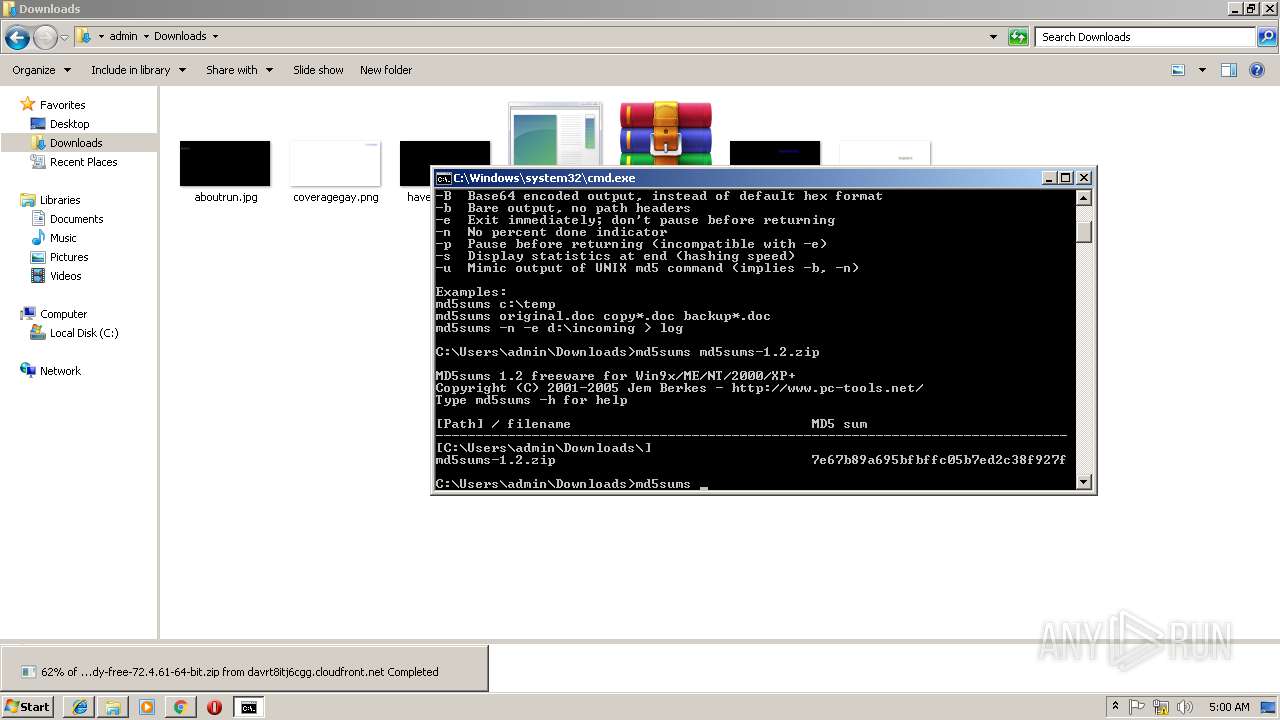Select the coveragegay.png thumbnail

[335, 164]
